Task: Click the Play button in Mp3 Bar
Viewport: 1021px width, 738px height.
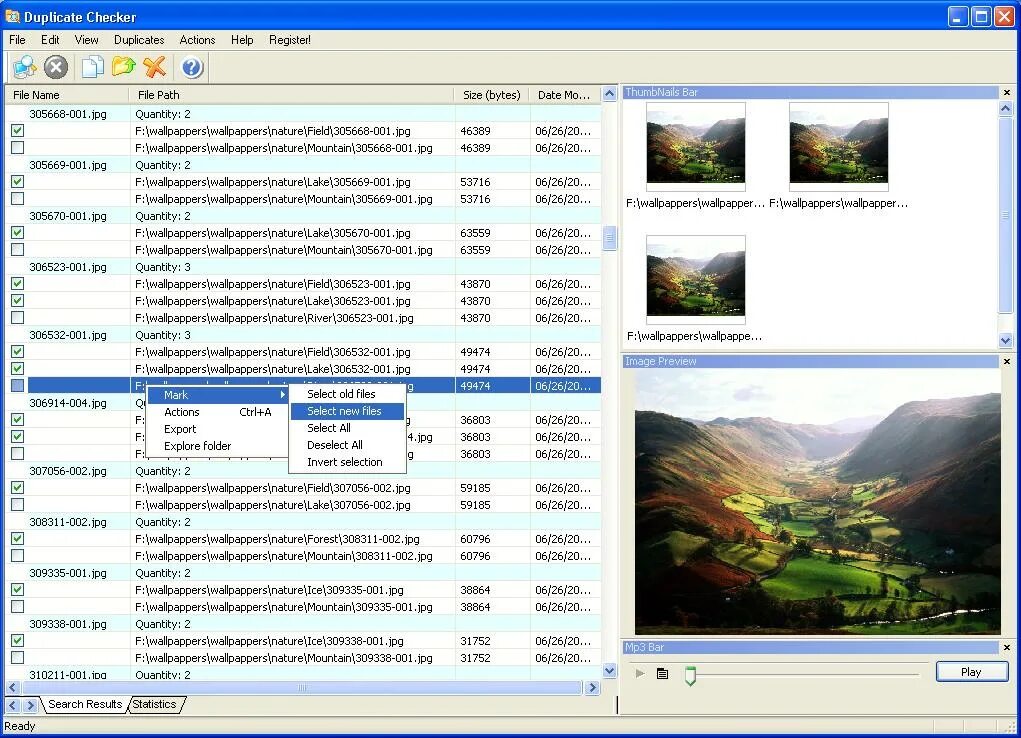Action: click(x=972, y=672)
